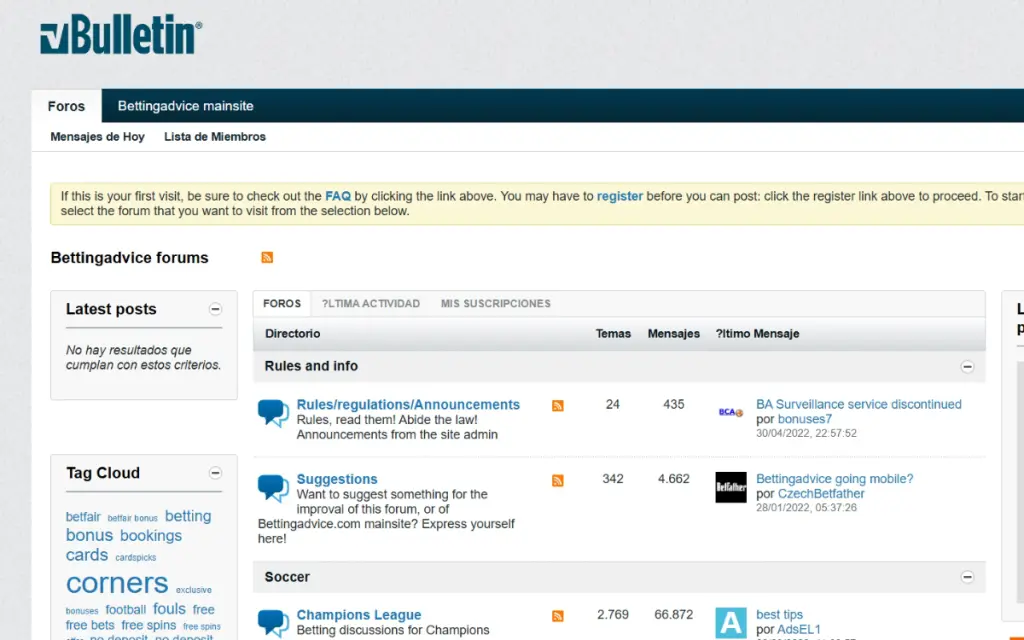Open the best tips post link

(779, 615)
